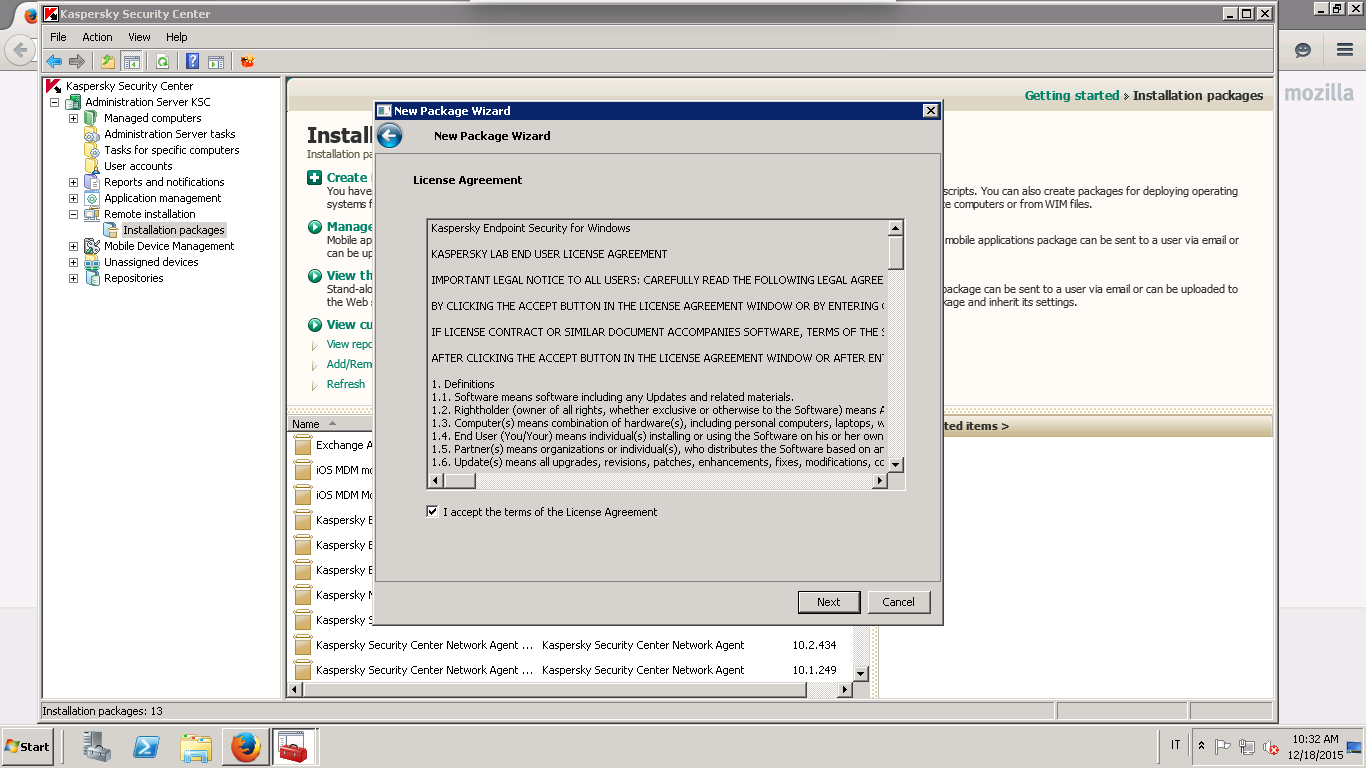Click the Reports and notifications icon
The image size is (1366, 768).
[x=92, y=182]
